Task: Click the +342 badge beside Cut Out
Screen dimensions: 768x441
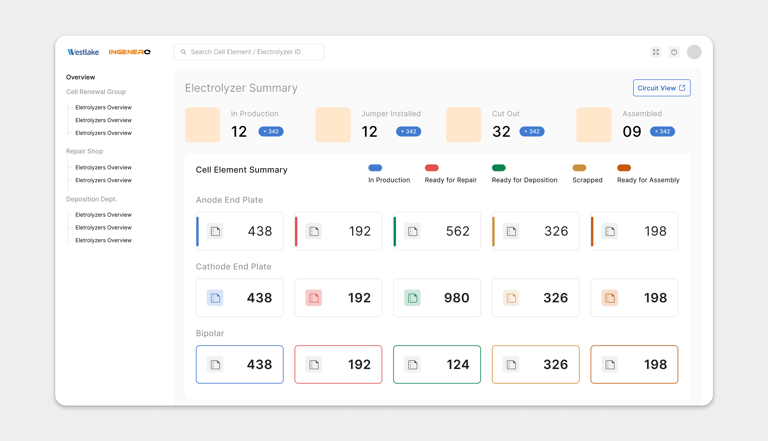Action: (x=532, y=131)
